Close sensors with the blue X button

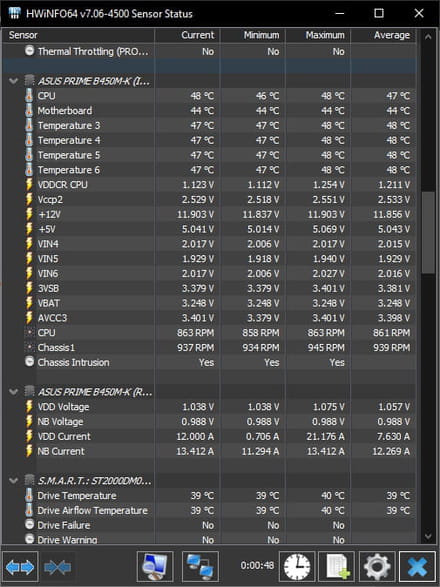417,567
